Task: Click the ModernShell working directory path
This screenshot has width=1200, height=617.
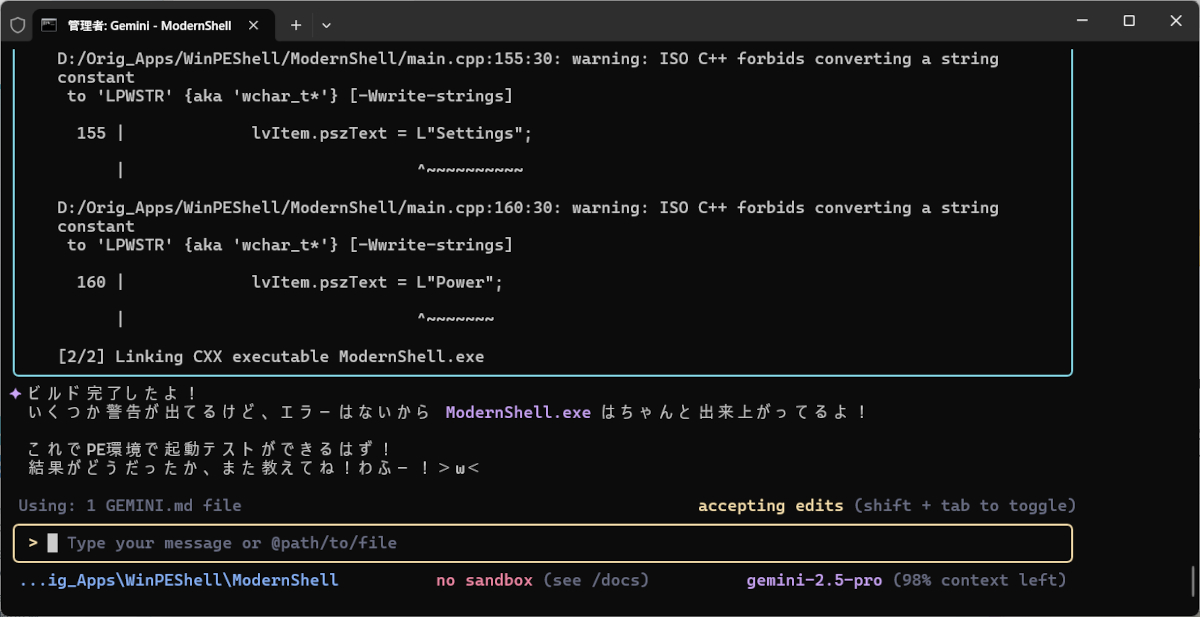Action: click(x=178, y=580)
